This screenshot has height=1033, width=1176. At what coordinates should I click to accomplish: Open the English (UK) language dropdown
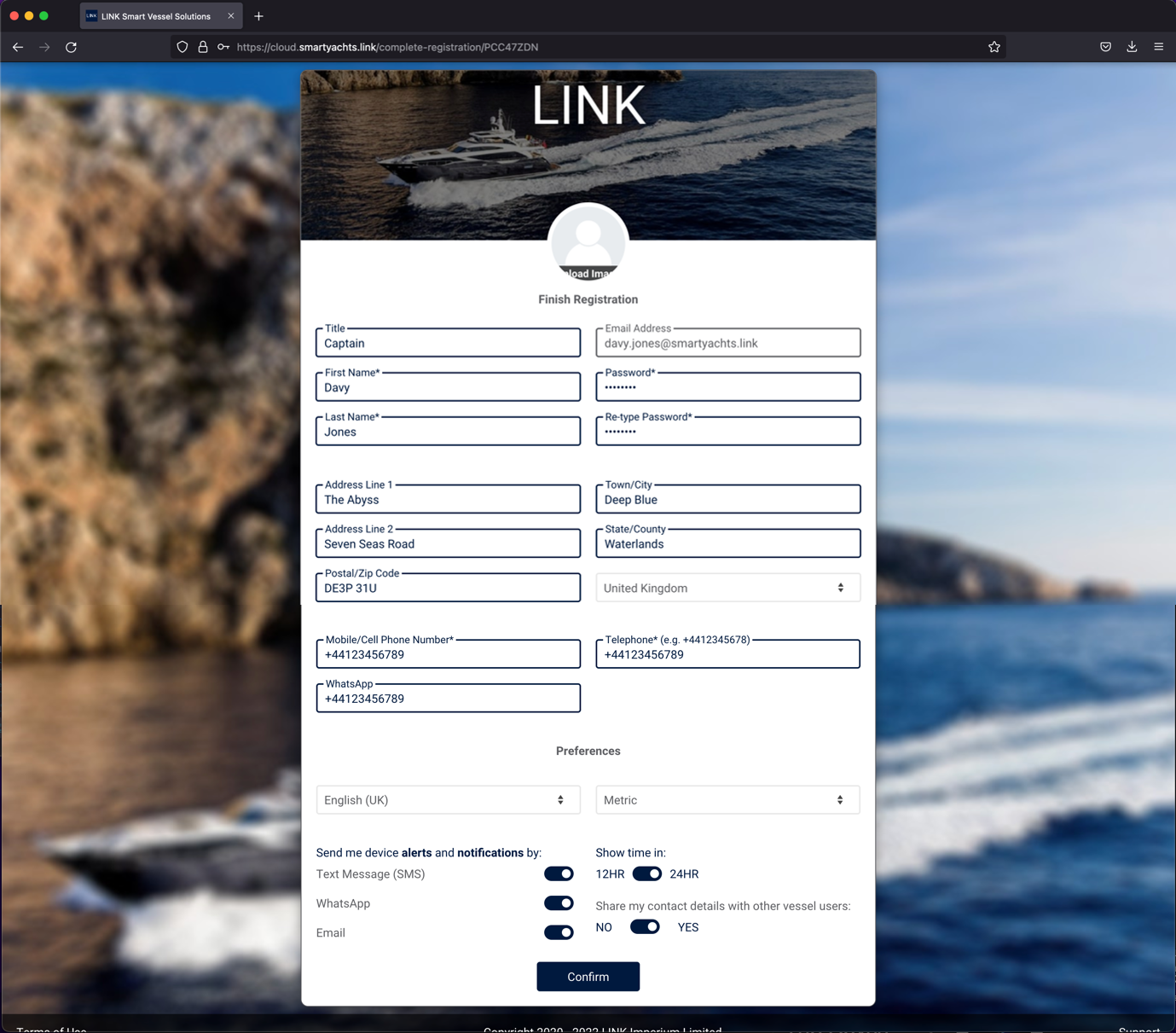(449, 800)
